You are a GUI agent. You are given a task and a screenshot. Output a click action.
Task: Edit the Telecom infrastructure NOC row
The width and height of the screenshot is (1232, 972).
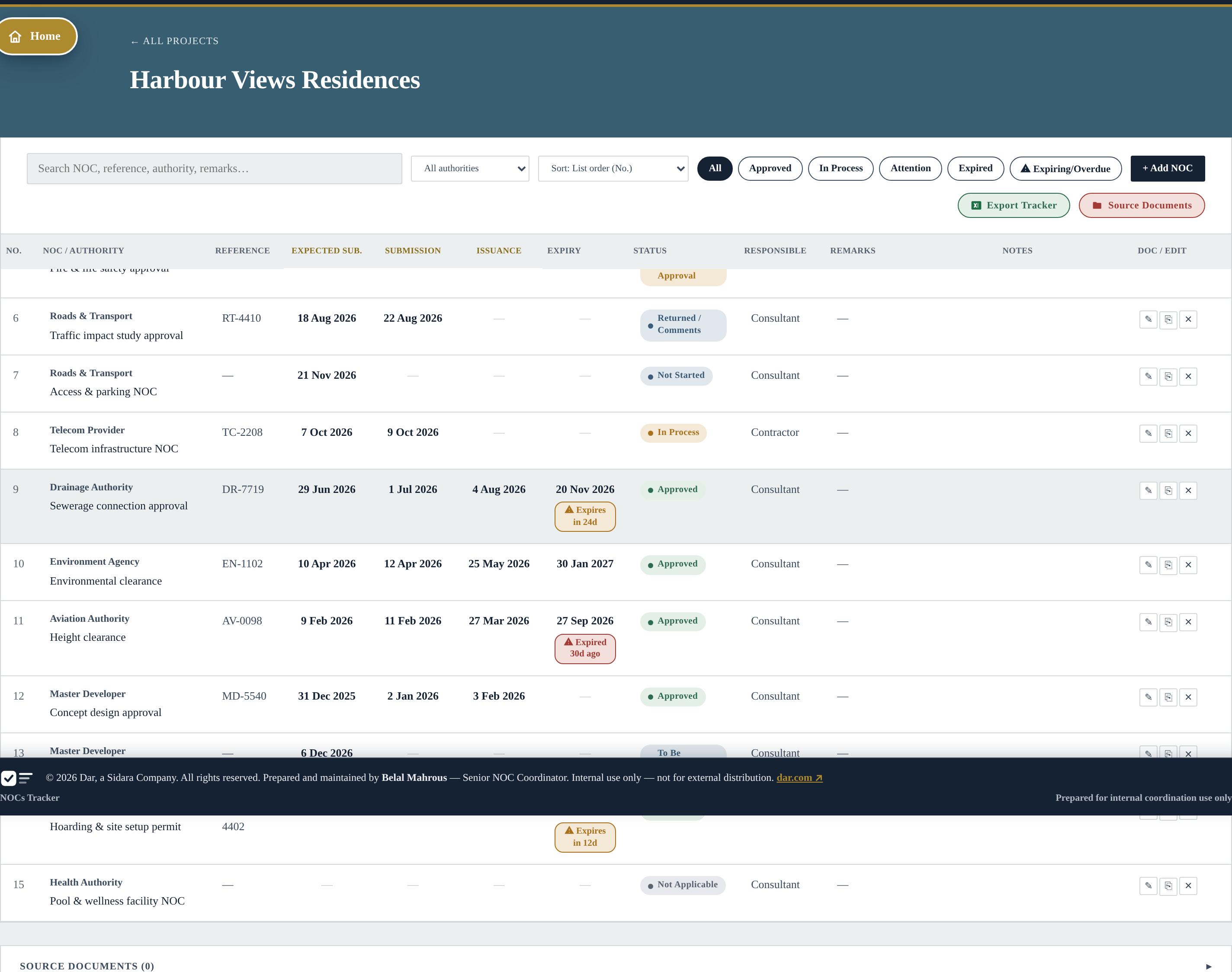1149,433
